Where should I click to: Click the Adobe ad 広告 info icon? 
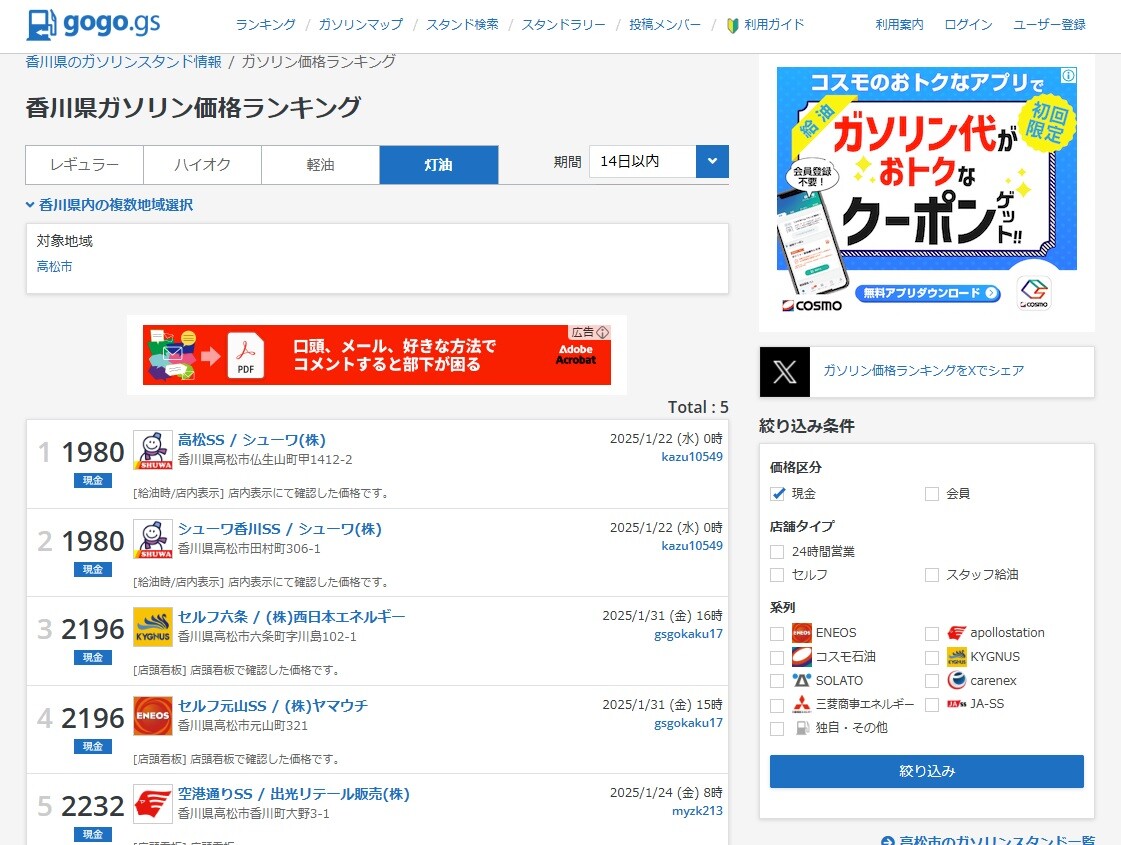click(x=603, y=332)
